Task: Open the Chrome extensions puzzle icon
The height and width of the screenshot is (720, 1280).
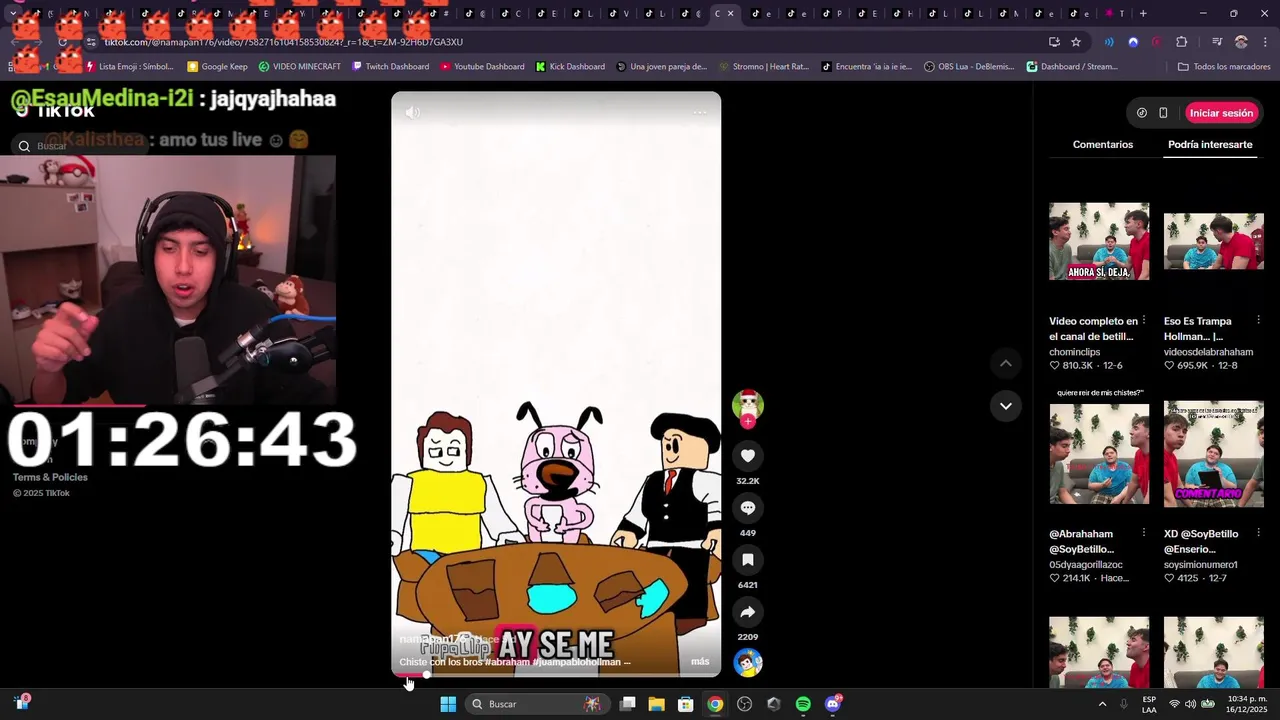Action: click(1182, 42)
